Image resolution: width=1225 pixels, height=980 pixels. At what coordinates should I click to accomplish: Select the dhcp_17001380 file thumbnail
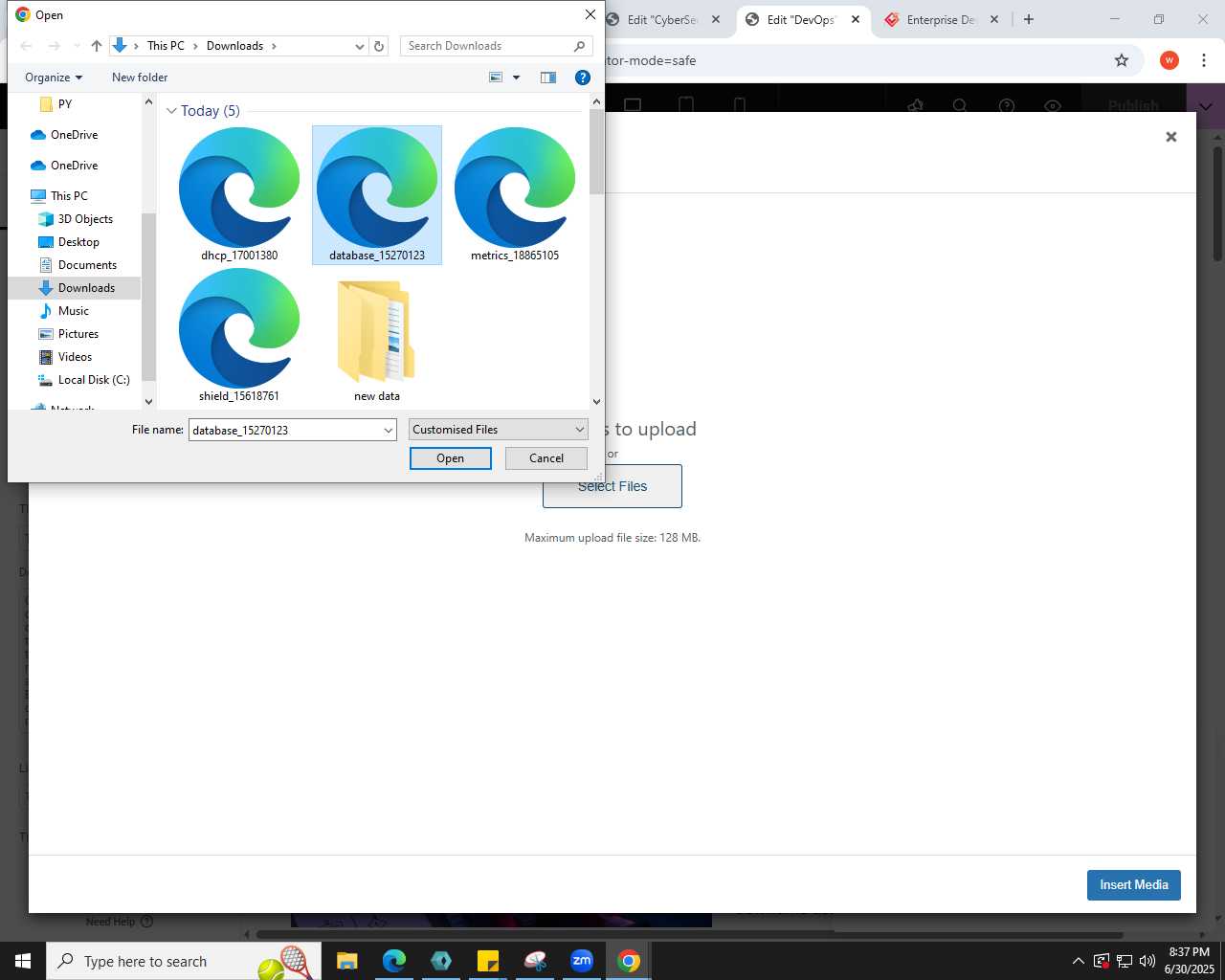pyautogui.click(x=239, y=195)
